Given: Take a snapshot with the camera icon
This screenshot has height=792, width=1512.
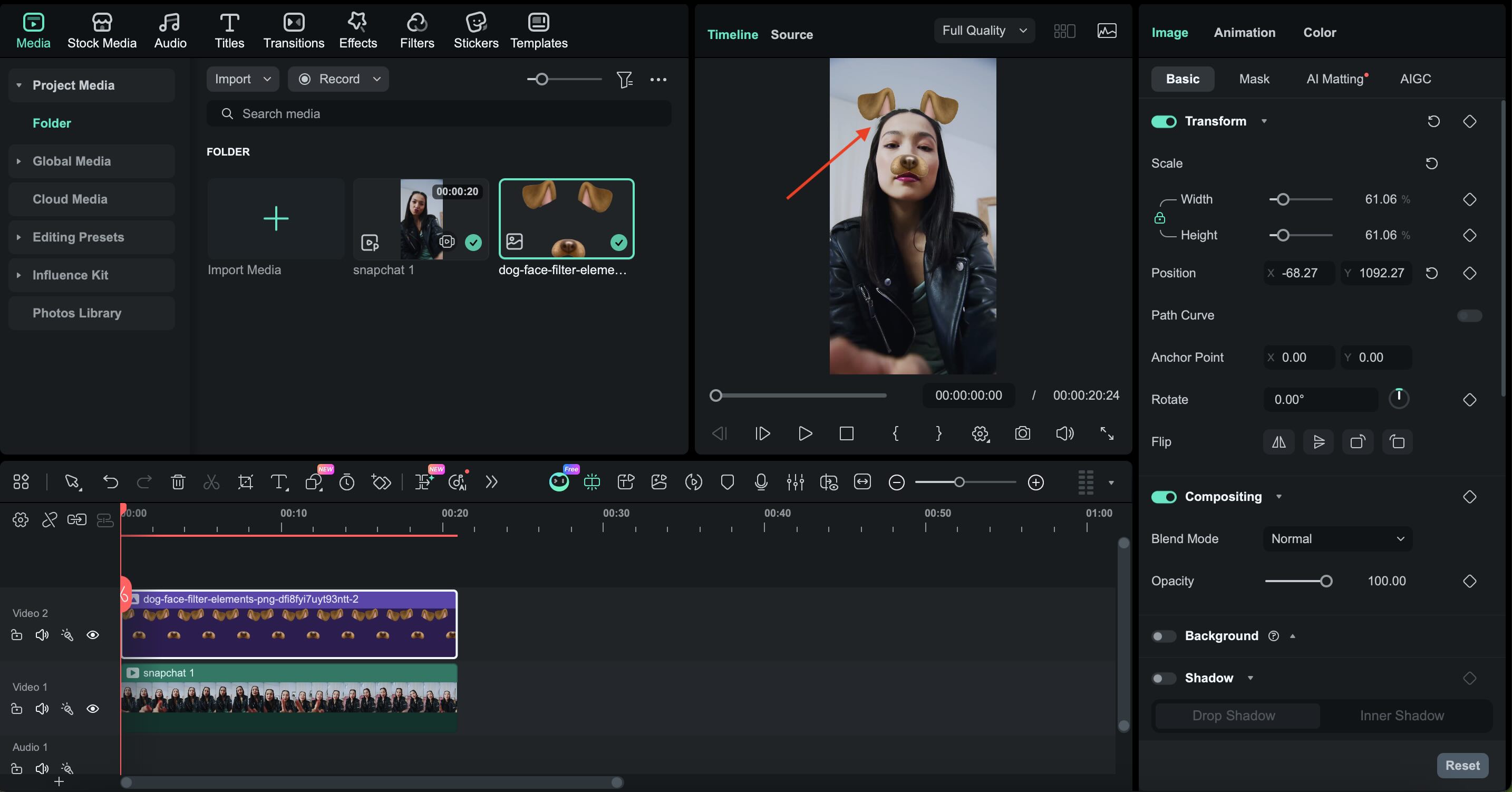Looking at the screenshot, I should point(1022,433).
